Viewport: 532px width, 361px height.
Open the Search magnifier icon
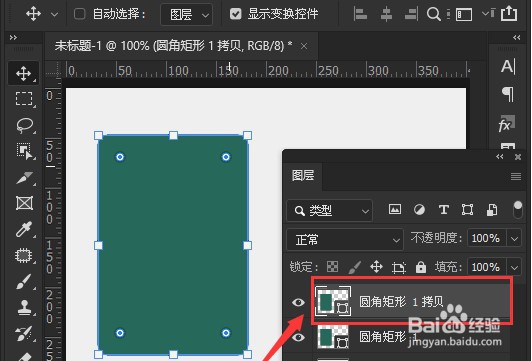[433, 14]
